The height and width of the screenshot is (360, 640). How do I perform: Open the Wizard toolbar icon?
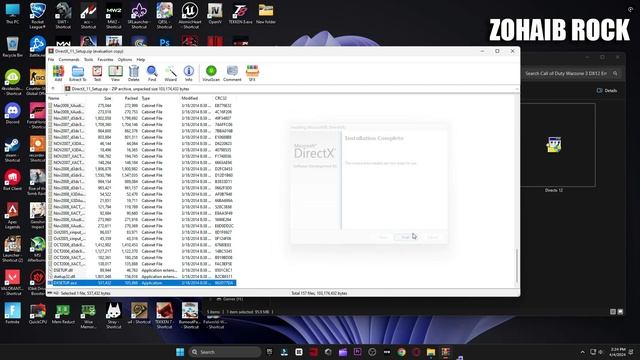pyautogui.click(x=171, y=73)
